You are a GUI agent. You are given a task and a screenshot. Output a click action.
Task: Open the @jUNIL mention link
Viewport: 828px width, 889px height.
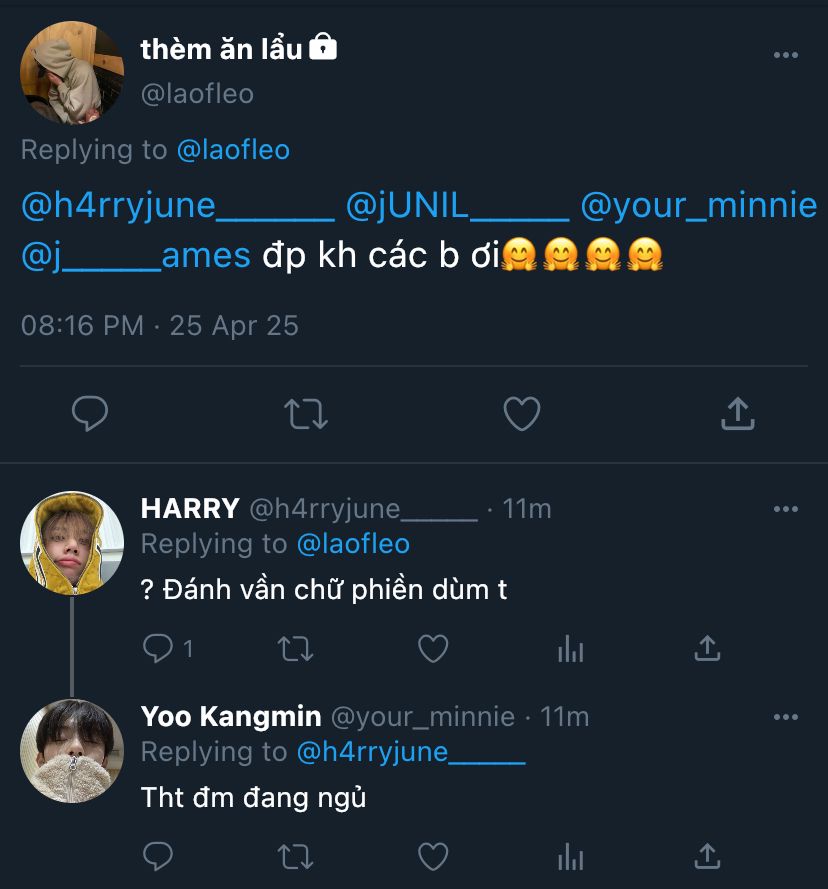click(457, 206)
